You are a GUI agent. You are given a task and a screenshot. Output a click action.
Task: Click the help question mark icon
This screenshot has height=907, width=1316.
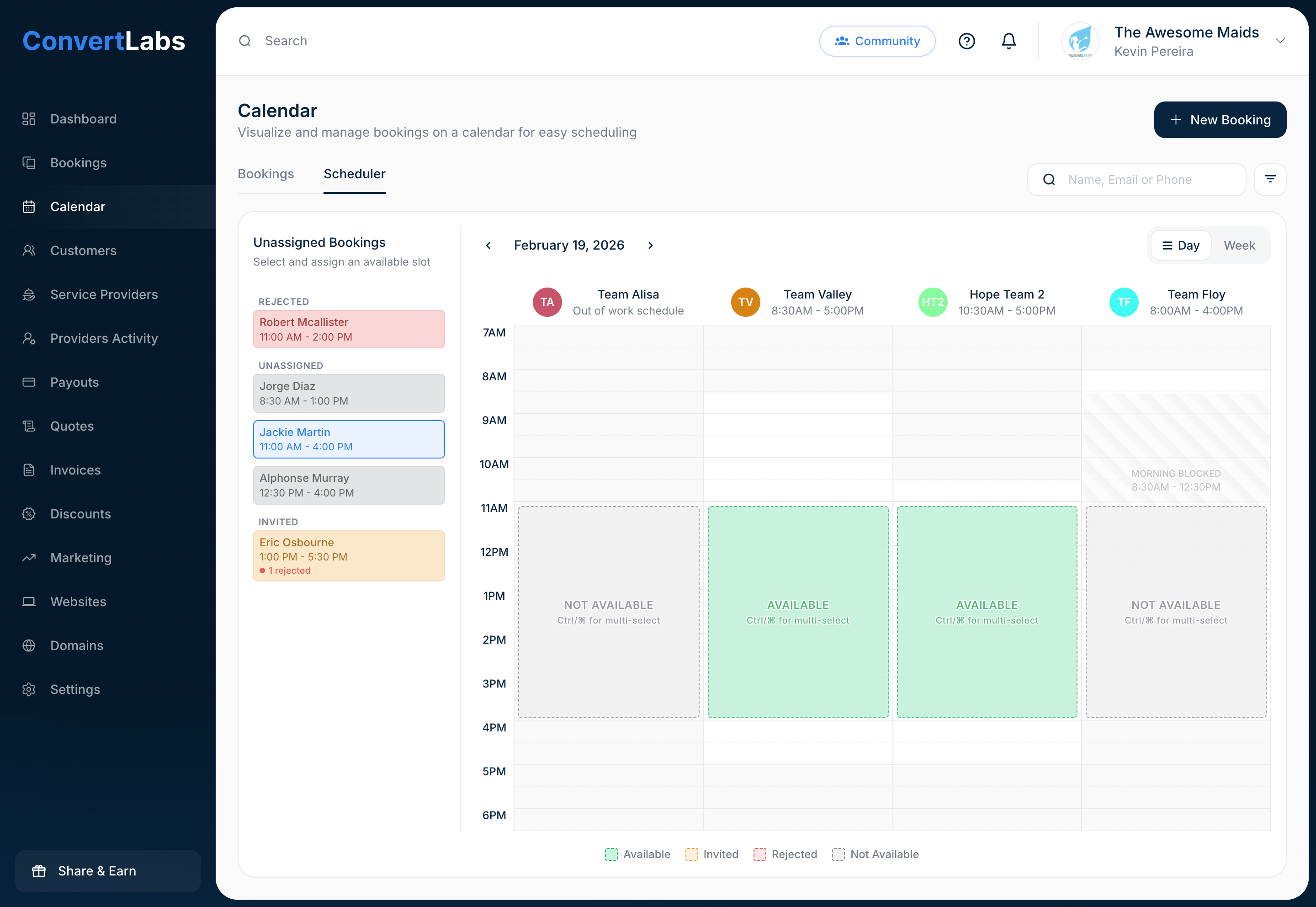pyautogui.click(x=966, y=41)
